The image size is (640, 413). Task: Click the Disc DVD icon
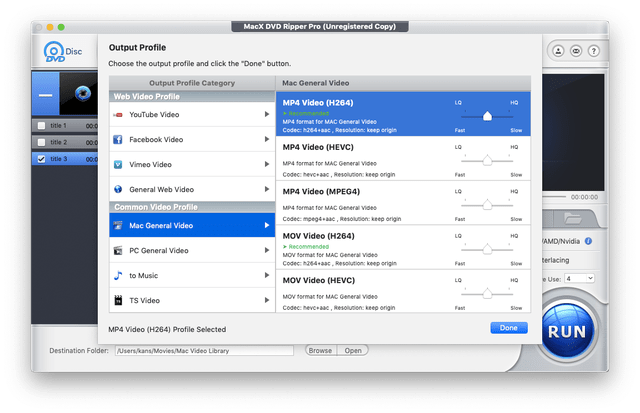coord(57,54)
